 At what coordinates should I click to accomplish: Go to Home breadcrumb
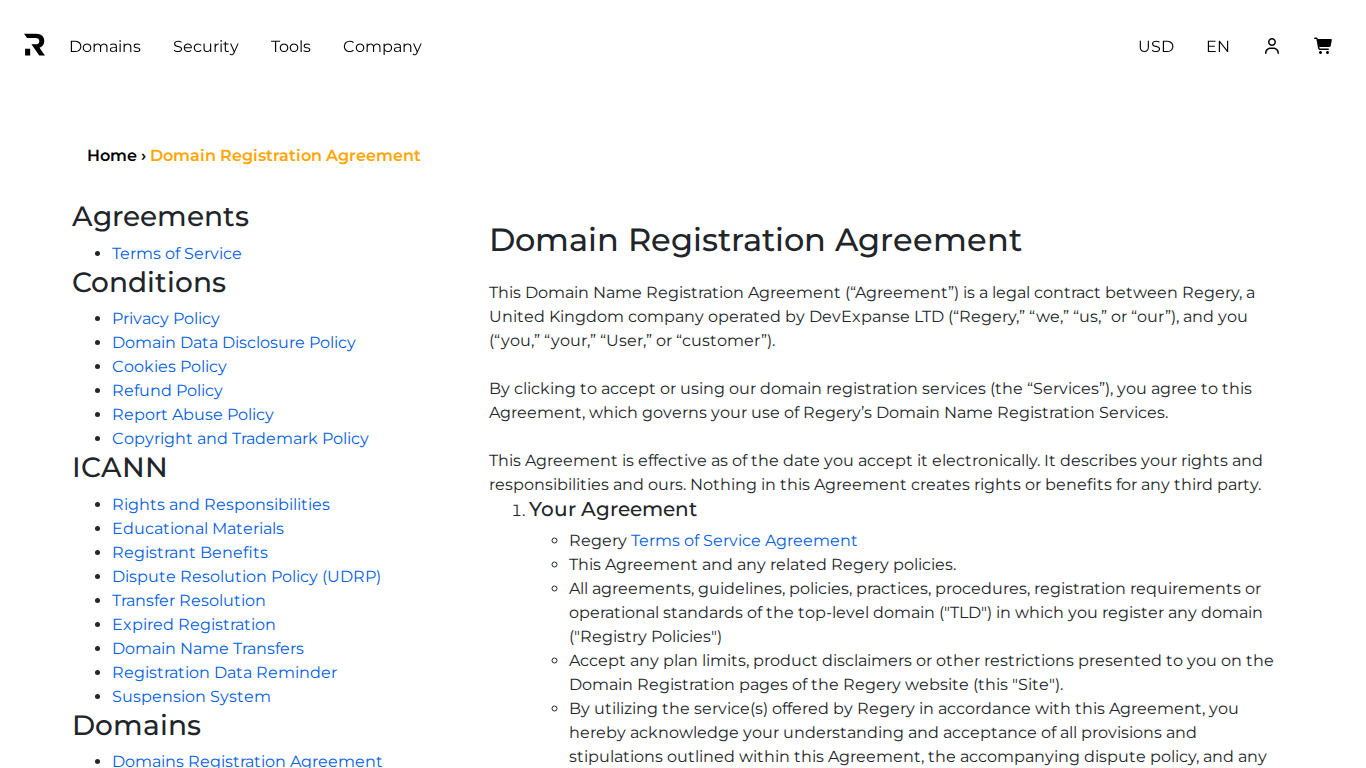112,156
